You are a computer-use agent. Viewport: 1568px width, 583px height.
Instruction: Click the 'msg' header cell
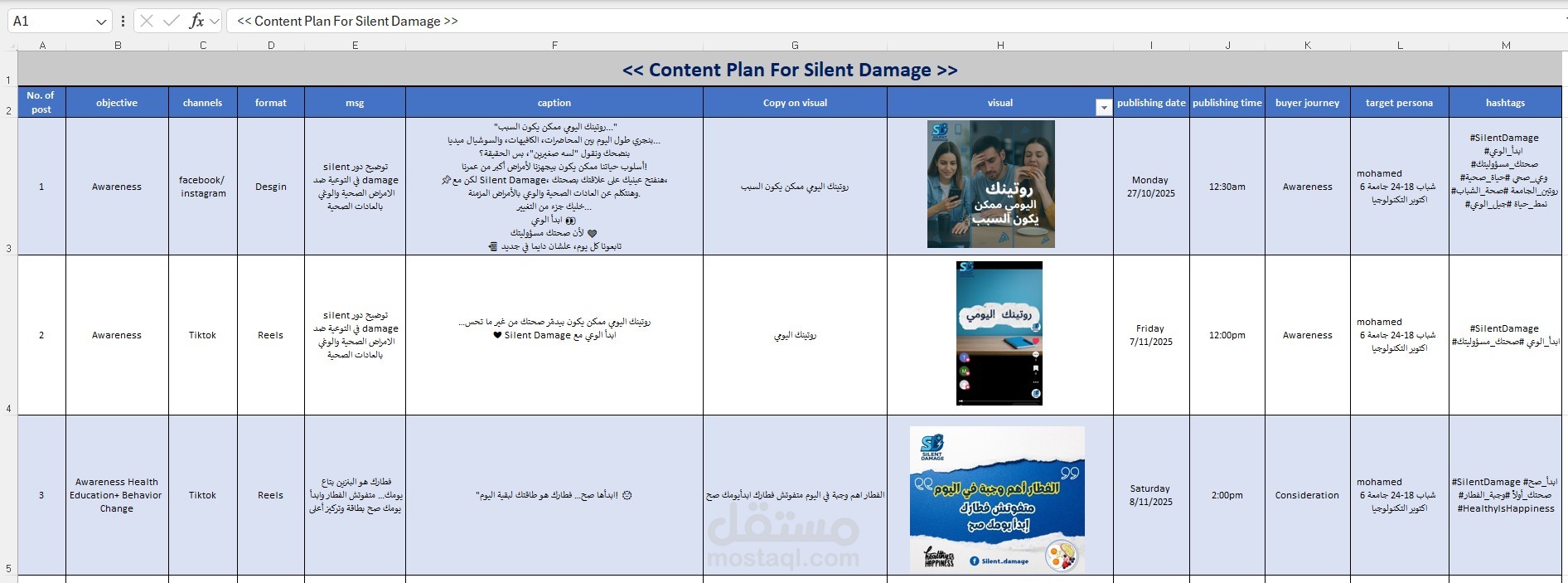[x=355, y=102]
